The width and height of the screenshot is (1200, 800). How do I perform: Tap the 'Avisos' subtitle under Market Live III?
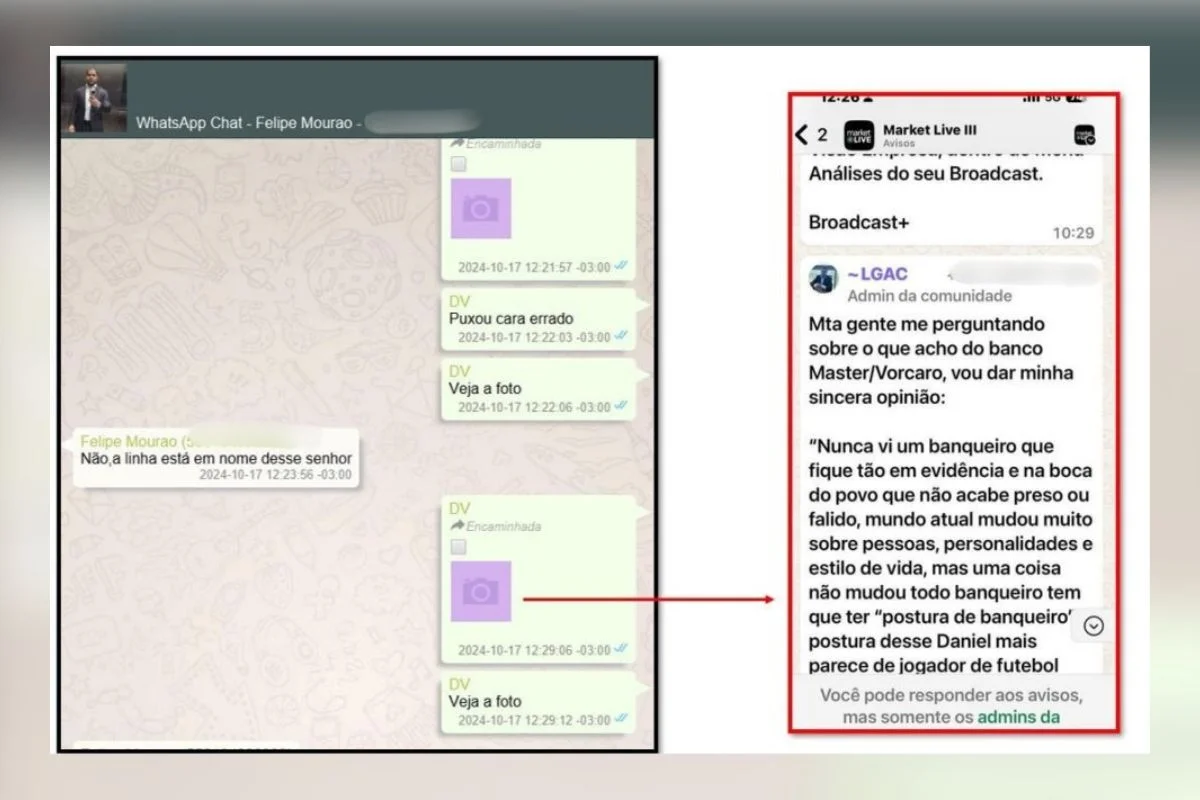tap(900, 144)
